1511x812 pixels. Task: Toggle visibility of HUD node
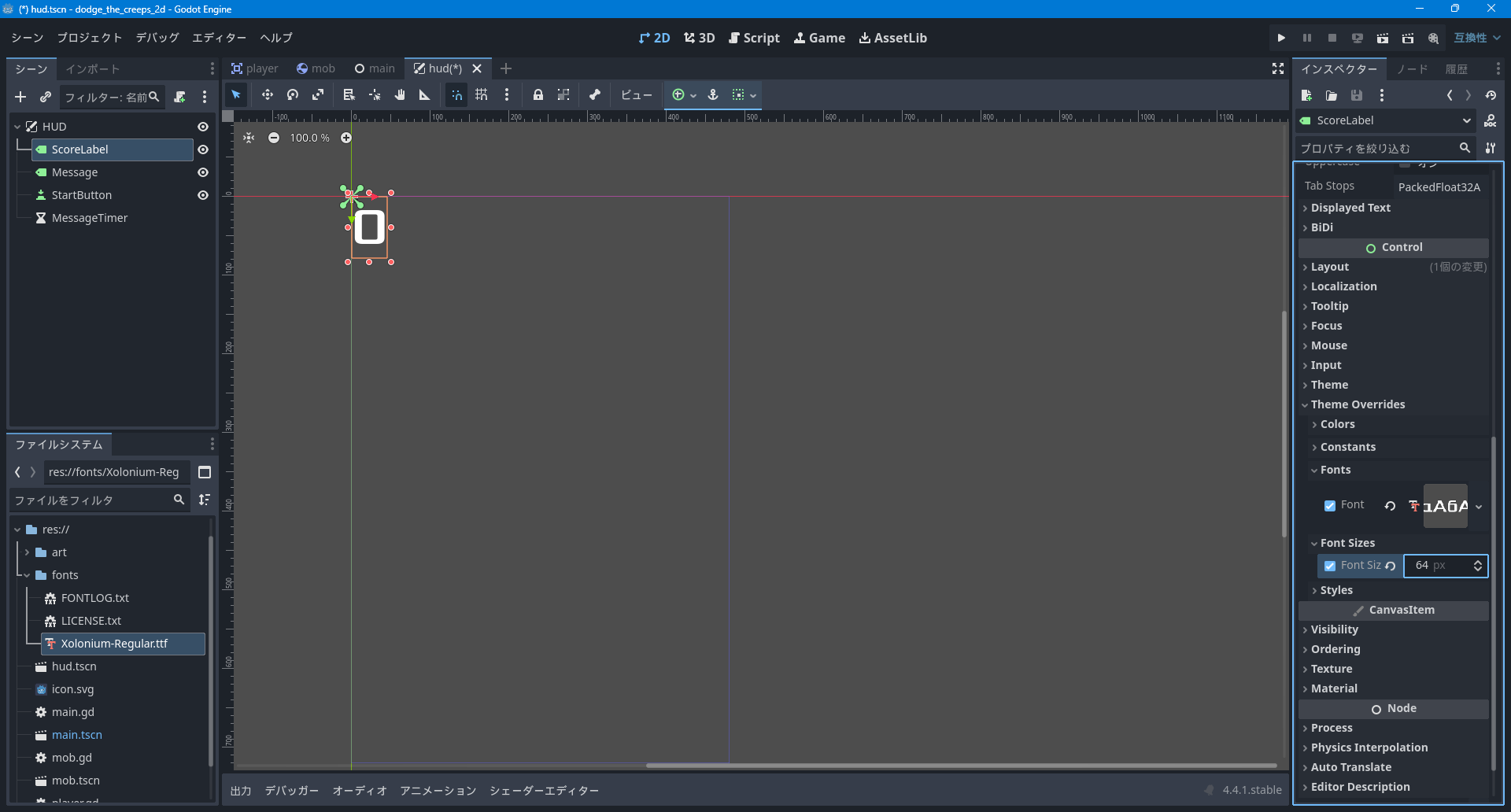pos(203,127)
